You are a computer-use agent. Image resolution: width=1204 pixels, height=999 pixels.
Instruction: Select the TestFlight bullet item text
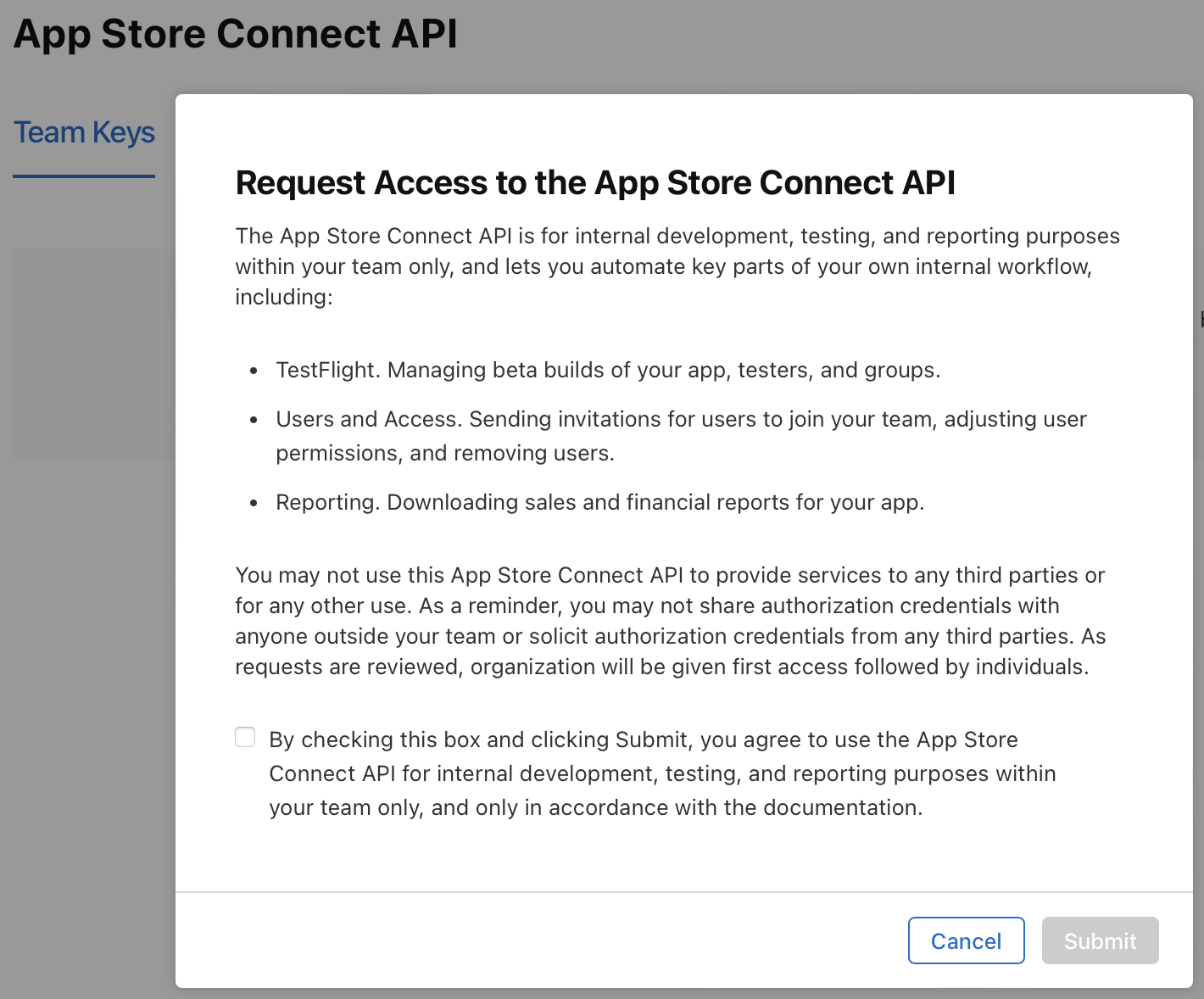coord(608,371)
